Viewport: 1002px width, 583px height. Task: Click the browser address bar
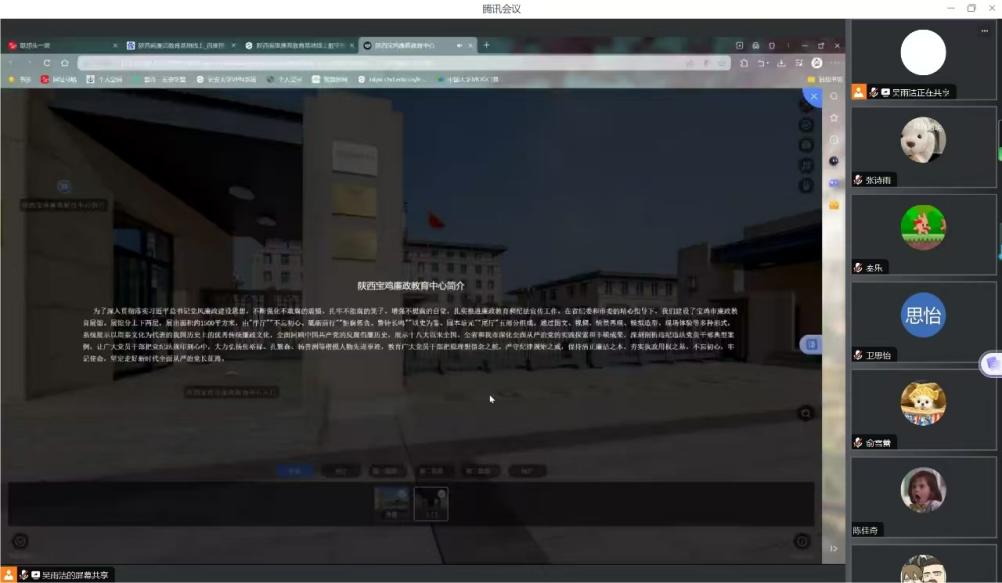pyautogui.click(x=400, y=63)
